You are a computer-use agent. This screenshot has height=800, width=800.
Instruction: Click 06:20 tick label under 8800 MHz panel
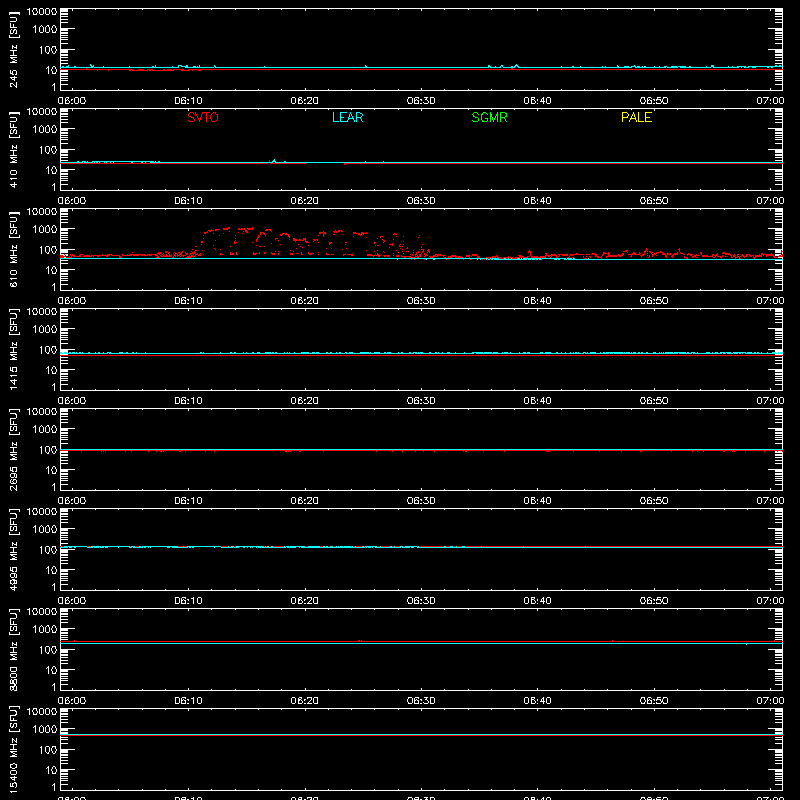(x=305, y=701)
